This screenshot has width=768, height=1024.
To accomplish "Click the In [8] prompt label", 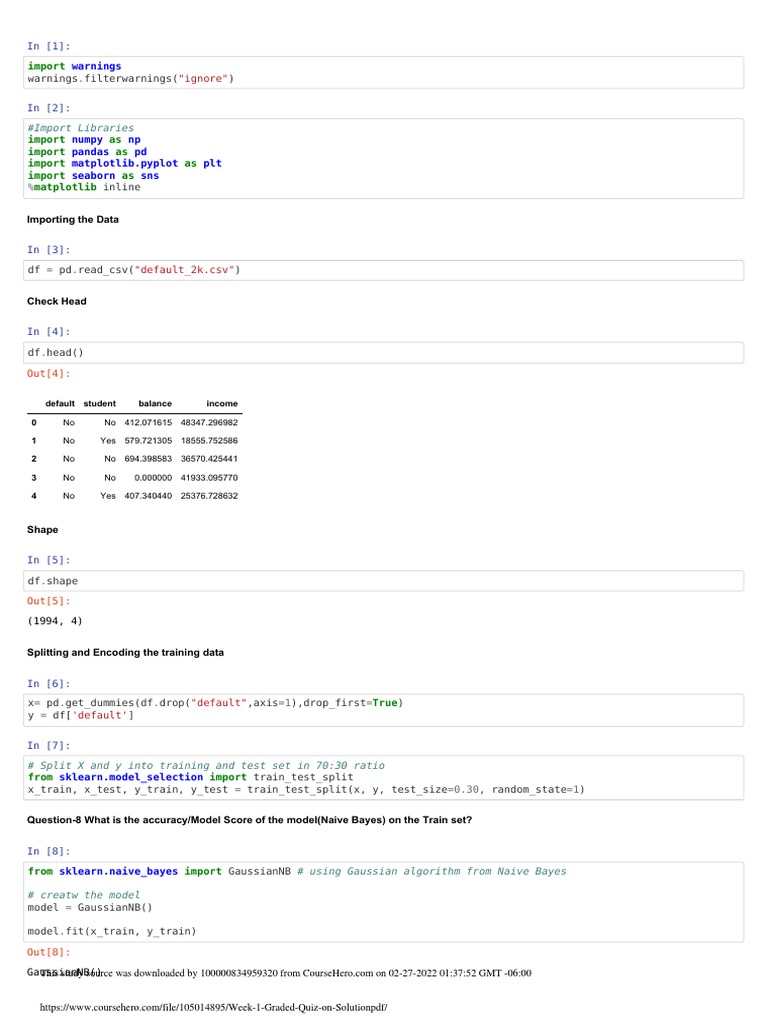I will pyautogui.click(x=48, y=852).
